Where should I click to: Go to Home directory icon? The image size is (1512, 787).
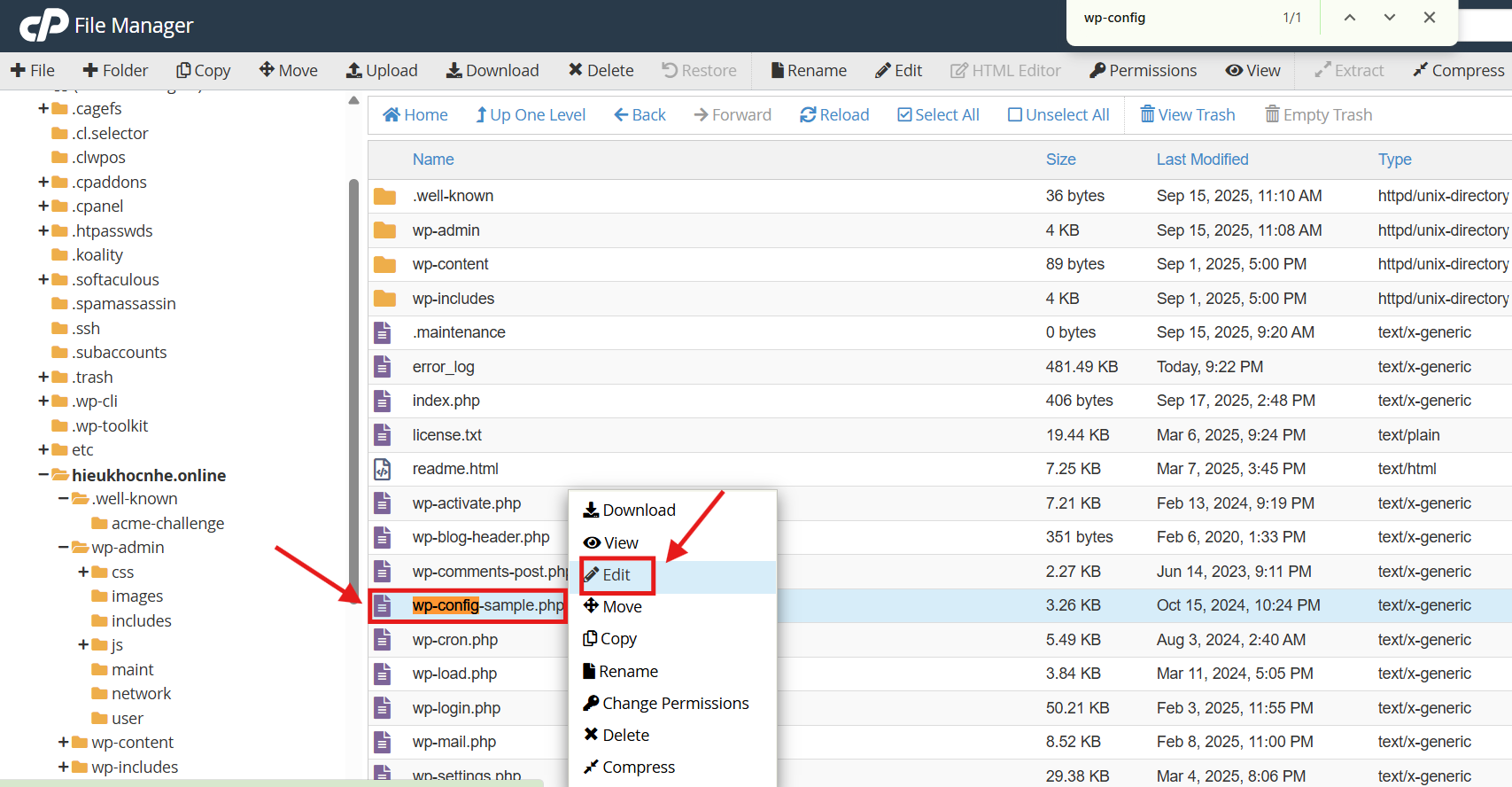392,114
